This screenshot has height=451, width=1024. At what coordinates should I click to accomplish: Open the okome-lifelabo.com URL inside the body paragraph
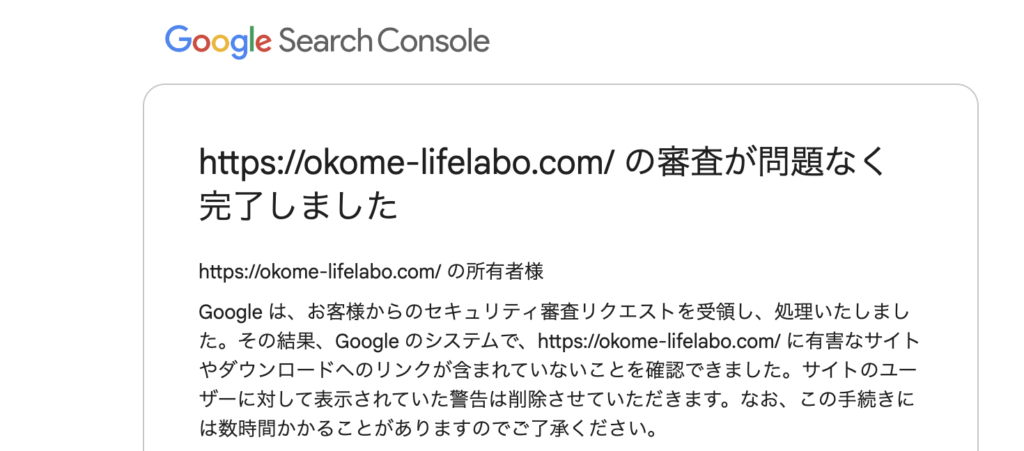tap(660, 341)
